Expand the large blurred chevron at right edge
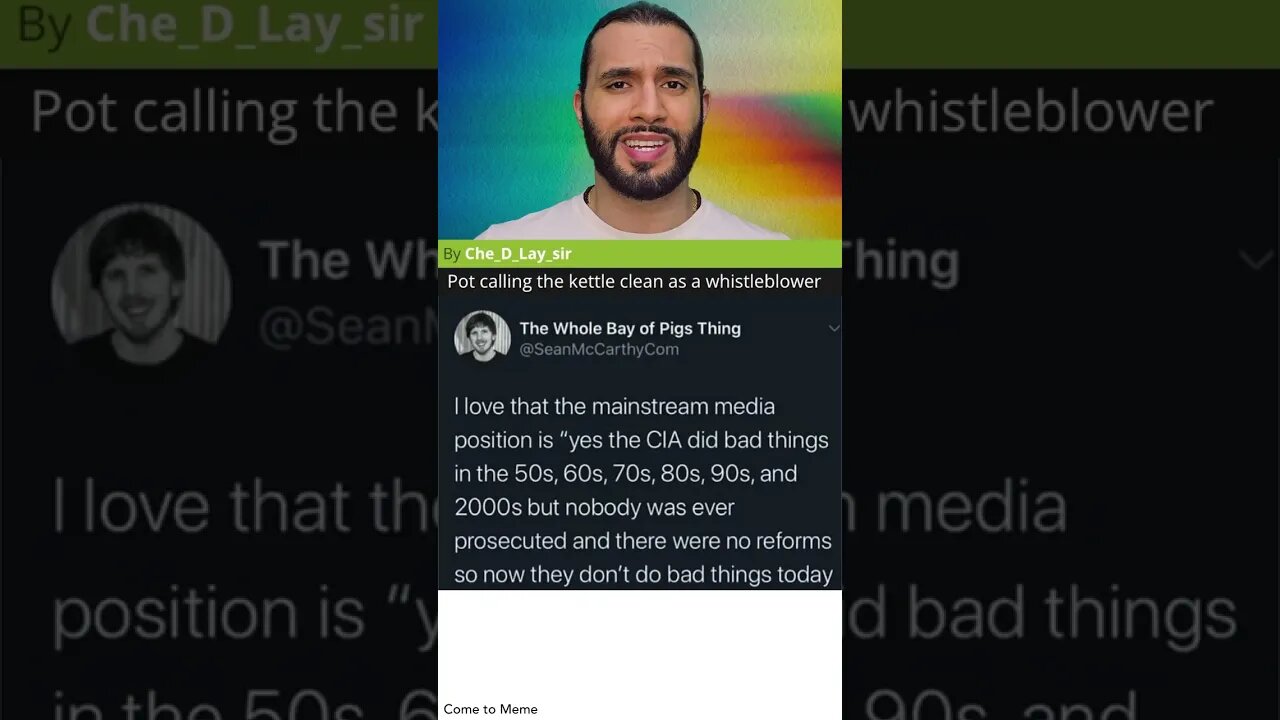1280x720 pixels. click(x=1255, y=261)
